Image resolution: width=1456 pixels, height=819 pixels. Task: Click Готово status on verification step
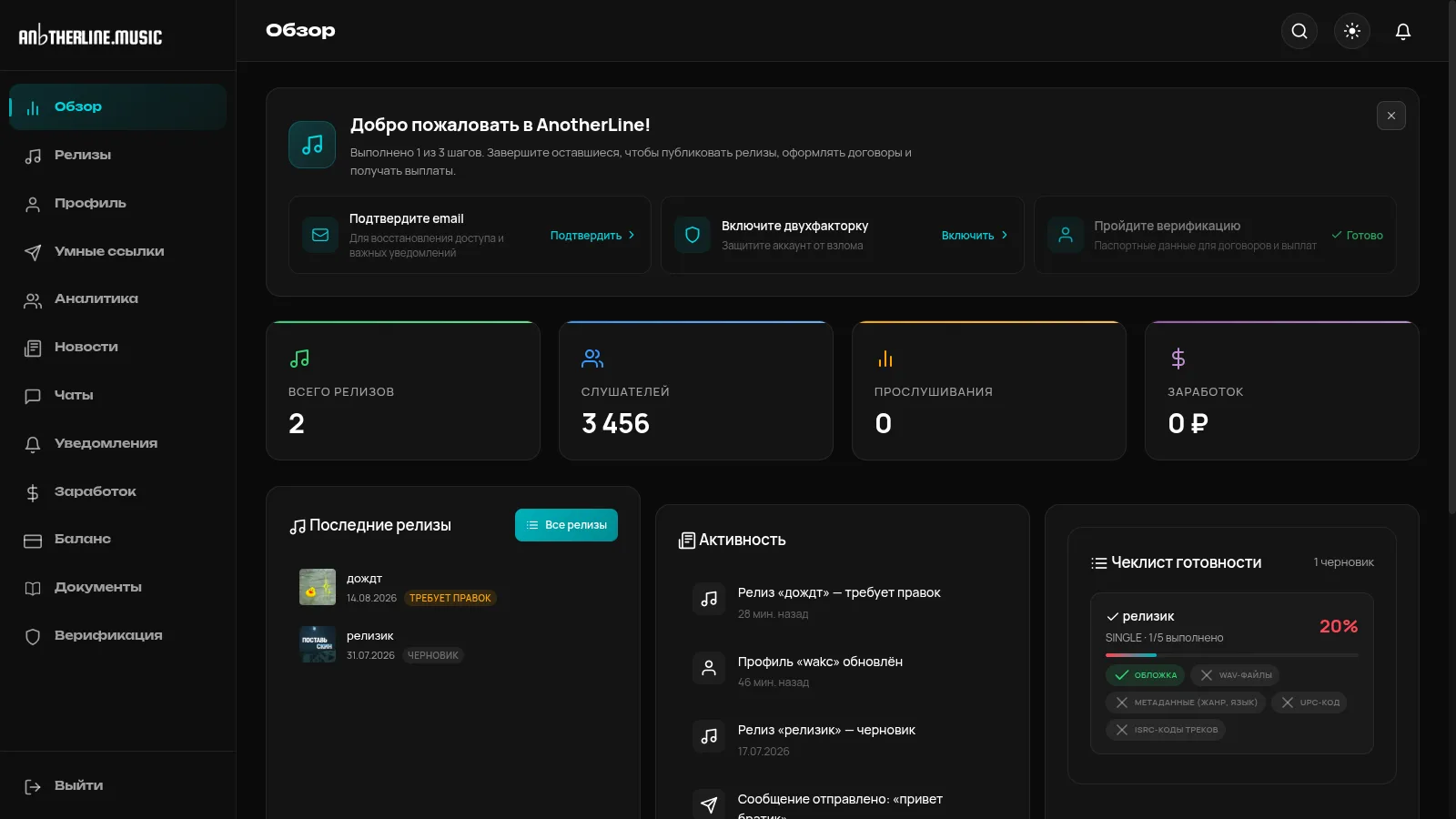(x=1357, y=235)
